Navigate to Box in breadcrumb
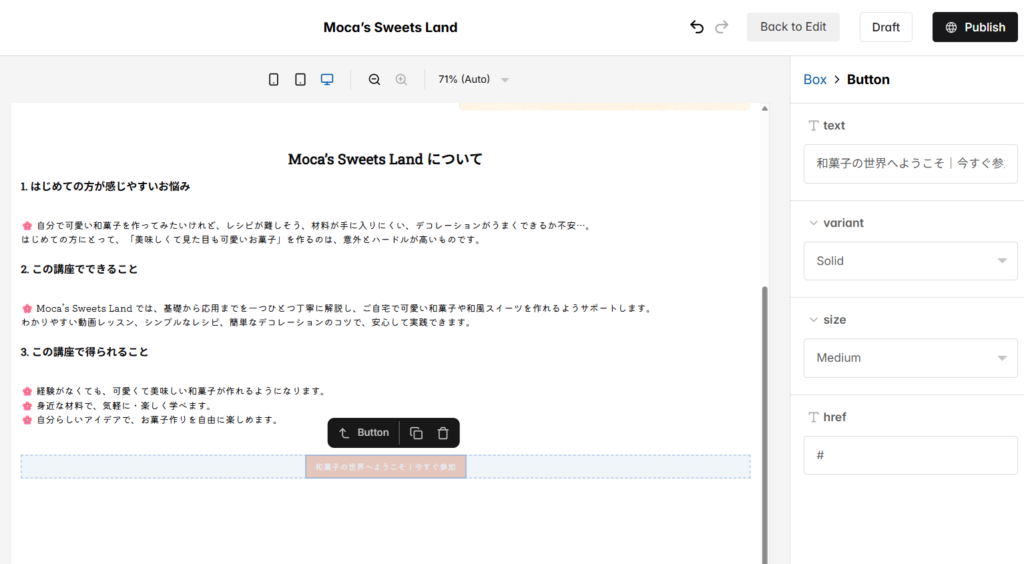The width and height of the screenshot is (1024, 564). coord(815,80)
